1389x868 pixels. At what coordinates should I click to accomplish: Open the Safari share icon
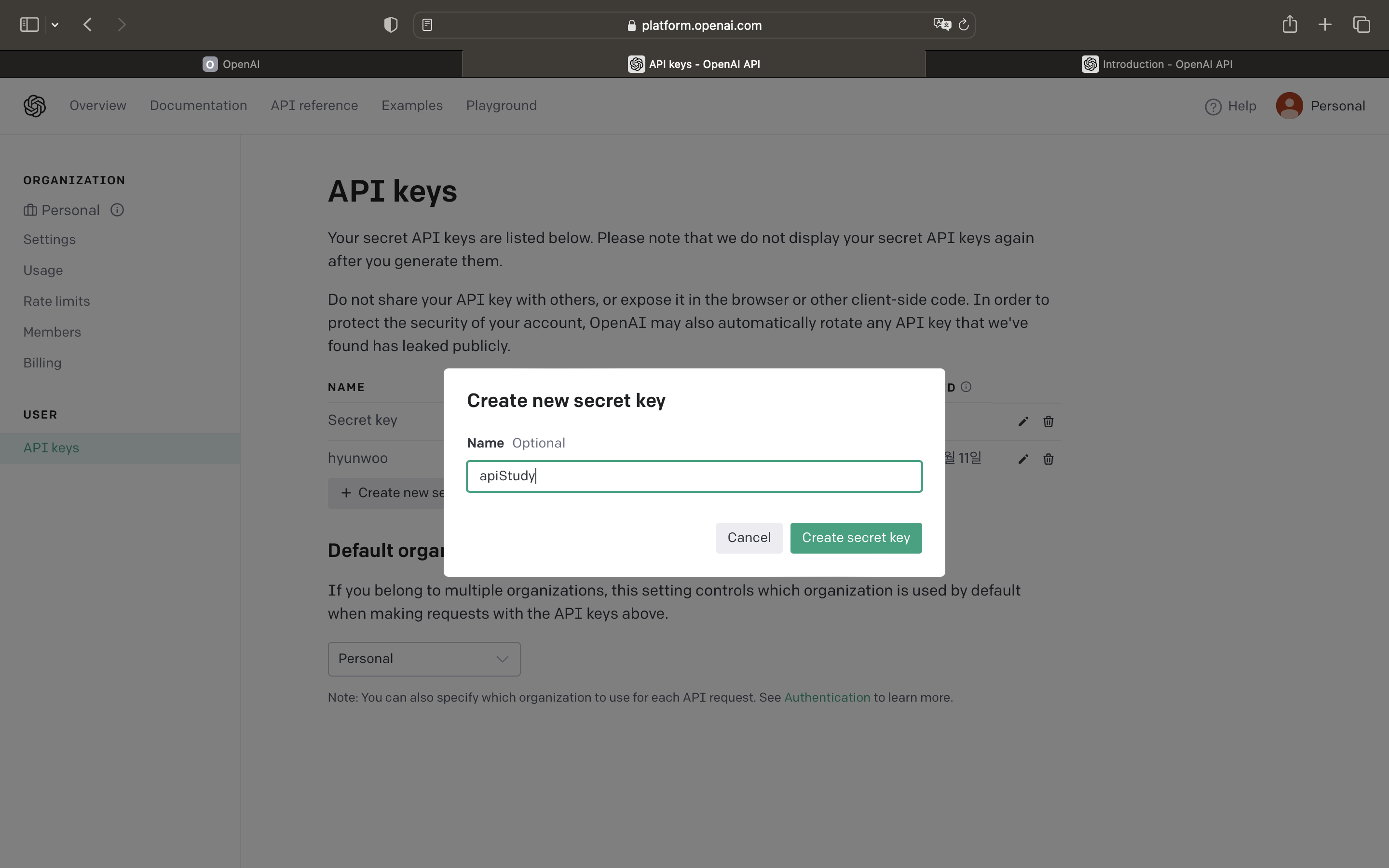point(1290,24)
